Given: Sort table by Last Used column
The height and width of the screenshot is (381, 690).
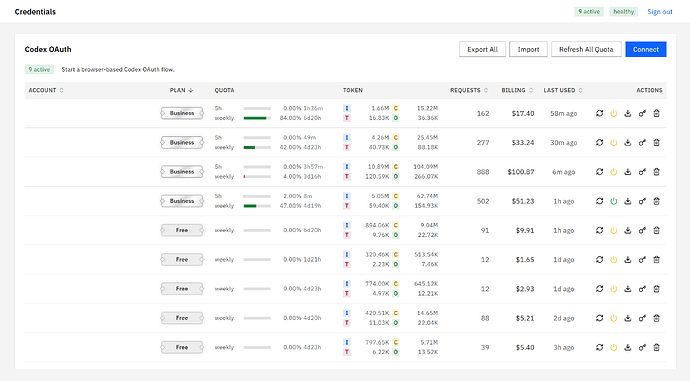Looking at the screenshot, I should 563,90.
